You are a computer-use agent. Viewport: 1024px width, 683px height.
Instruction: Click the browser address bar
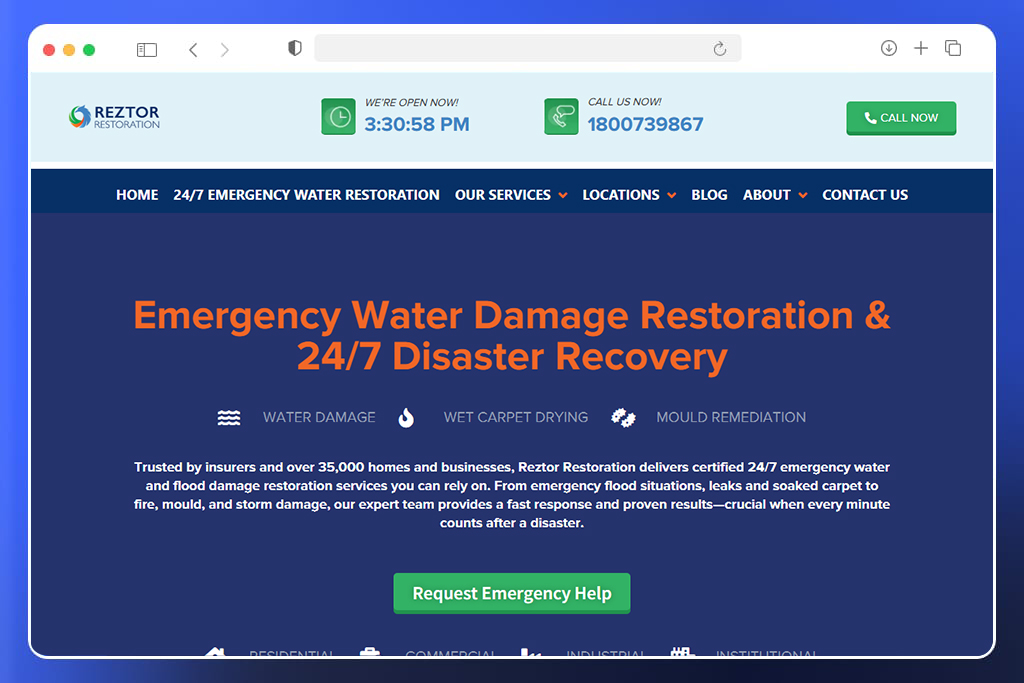tap(510, 48)
